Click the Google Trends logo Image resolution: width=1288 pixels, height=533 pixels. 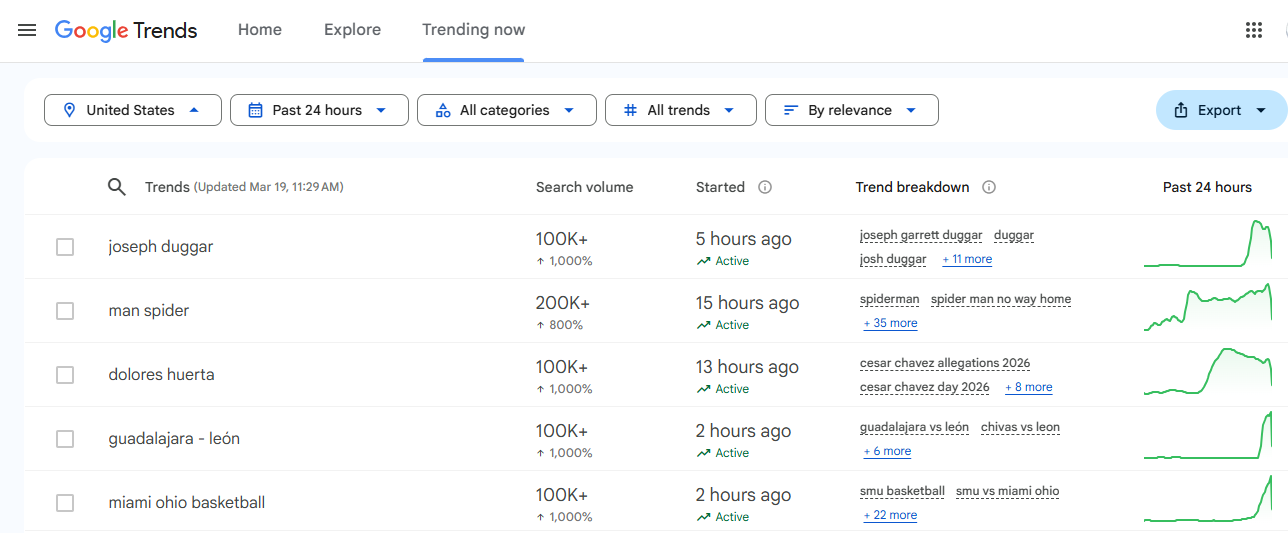coord(126,30)
